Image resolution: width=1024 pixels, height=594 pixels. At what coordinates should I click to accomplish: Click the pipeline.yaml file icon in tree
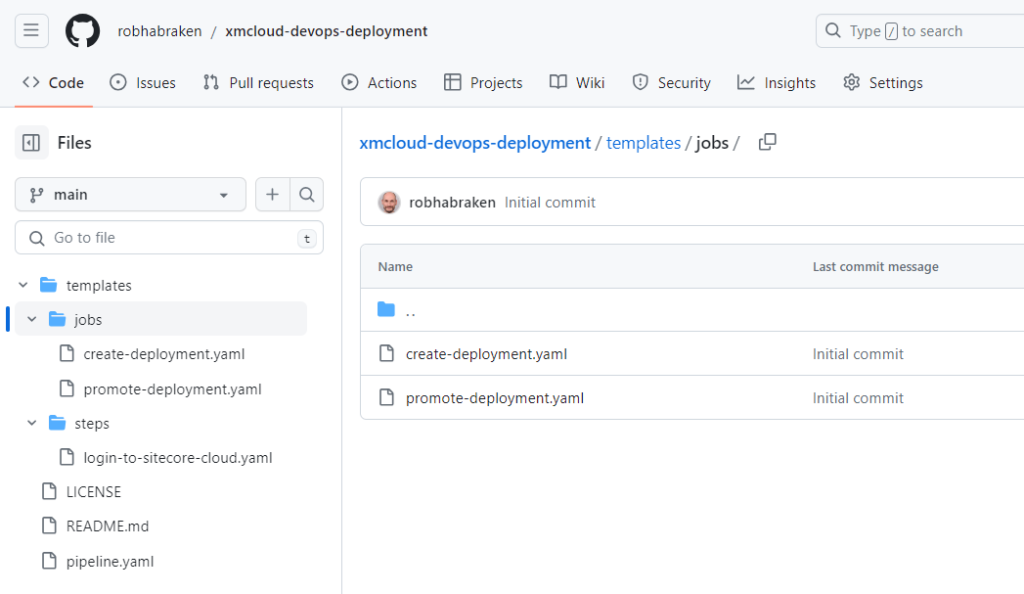[x=49, y=561]
